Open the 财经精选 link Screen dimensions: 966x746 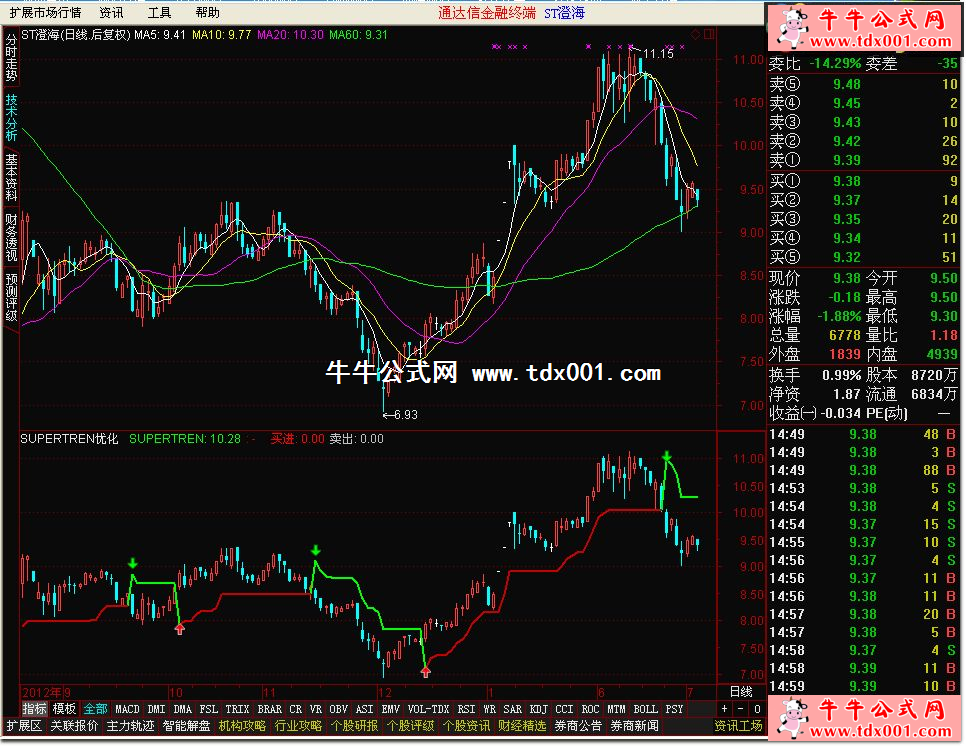(x=522, y=726)
